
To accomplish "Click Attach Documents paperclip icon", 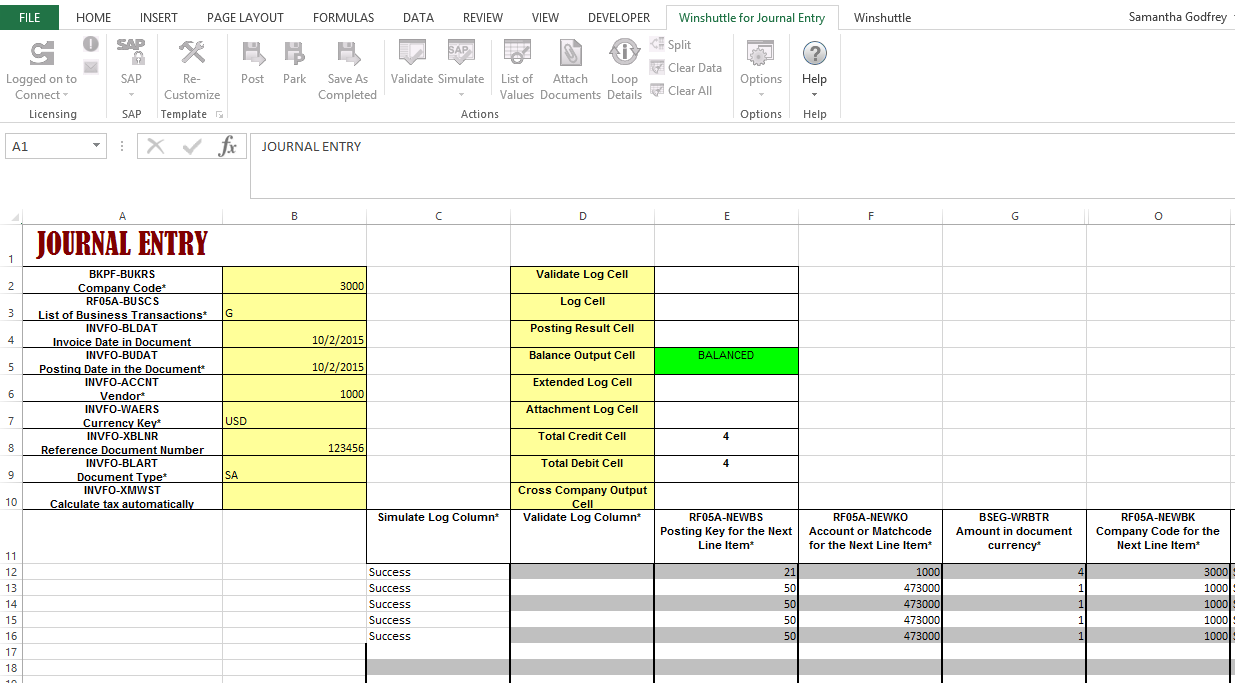I will [x=570, y=54].
